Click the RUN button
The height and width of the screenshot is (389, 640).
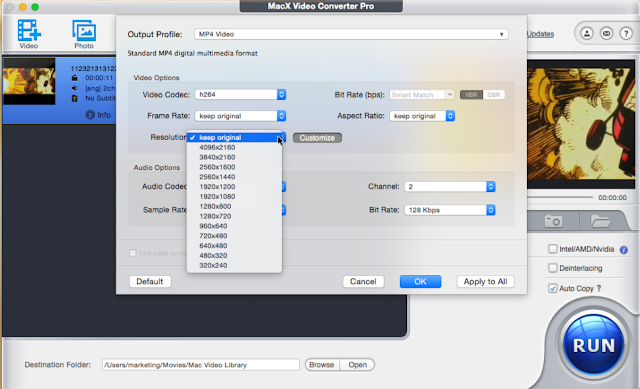593,345
